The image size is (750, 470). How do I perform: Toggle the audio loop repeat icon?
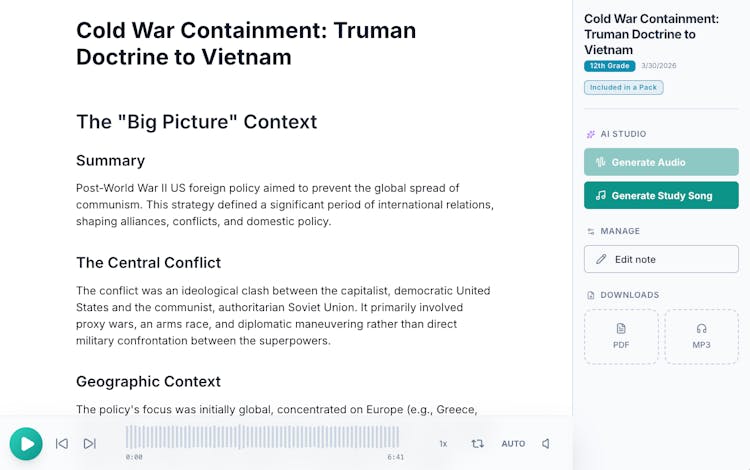(x=478, y=443)
